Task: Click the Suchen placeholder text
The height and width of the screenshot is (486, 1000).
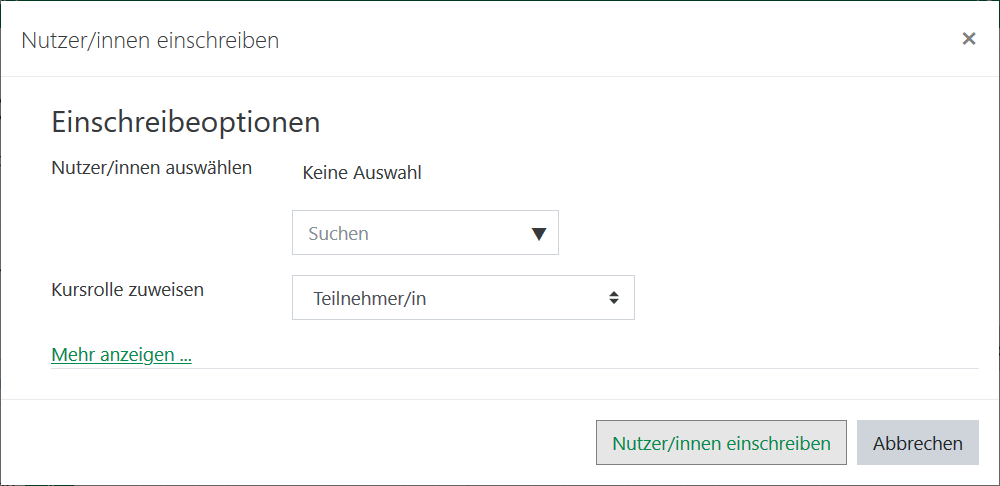Action: pyautogui.click(x=338, y=234)
